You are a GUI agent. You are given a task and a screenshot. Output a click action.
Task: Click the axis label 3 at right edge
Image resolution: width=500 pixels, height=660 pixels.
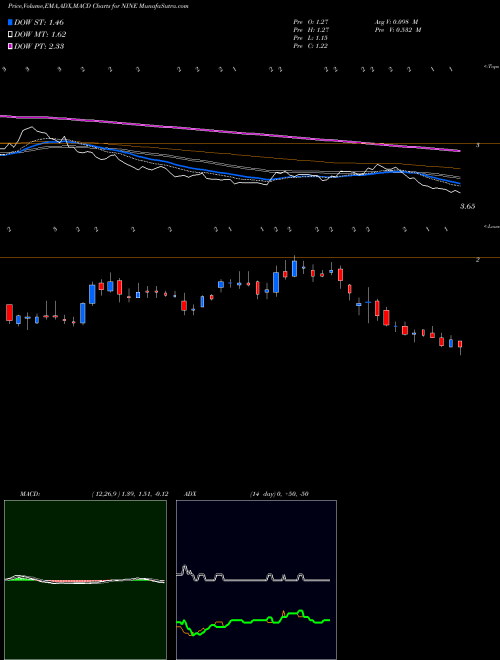(478, 145)
